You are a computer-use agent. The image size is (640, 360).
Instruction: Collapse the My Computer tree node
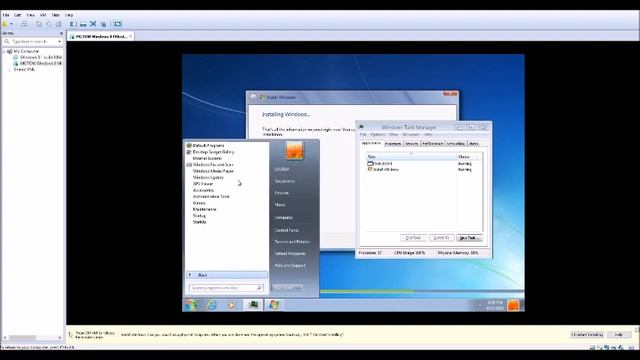pos(4,51)
